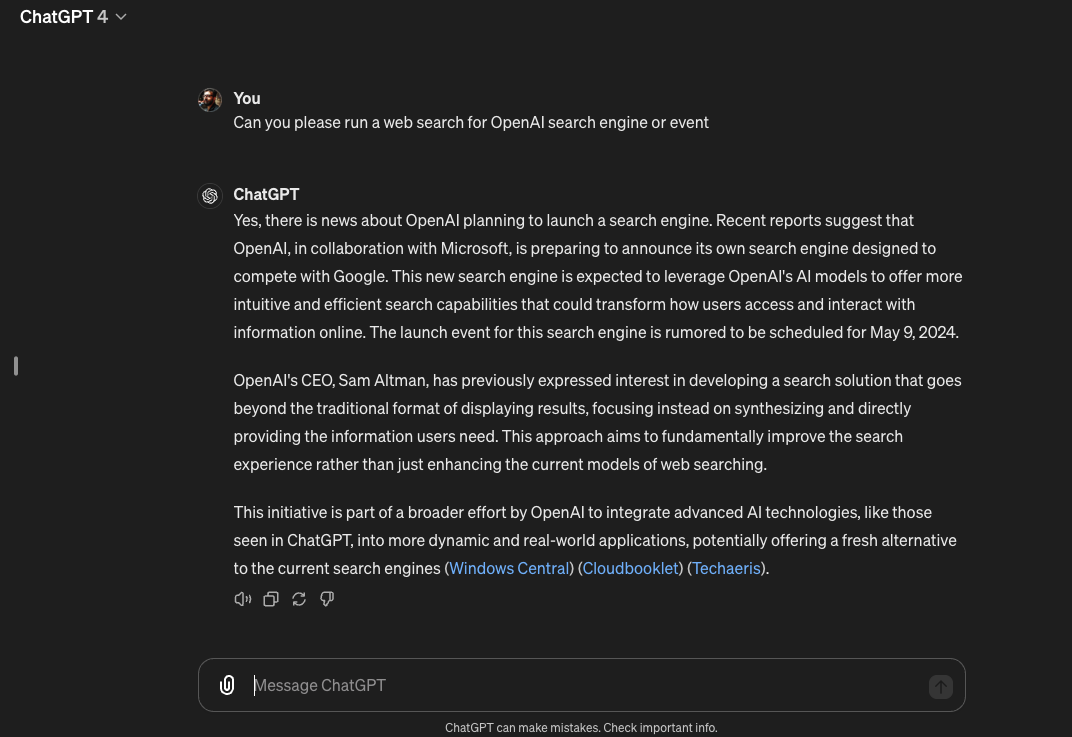Mark the response with thumbs down

tap(326, 599)
